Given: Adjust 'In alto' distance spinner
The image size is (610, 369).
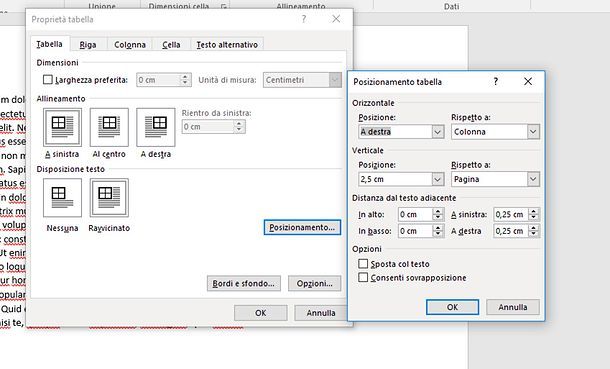Looking at the screenshot, I should 438,214.
